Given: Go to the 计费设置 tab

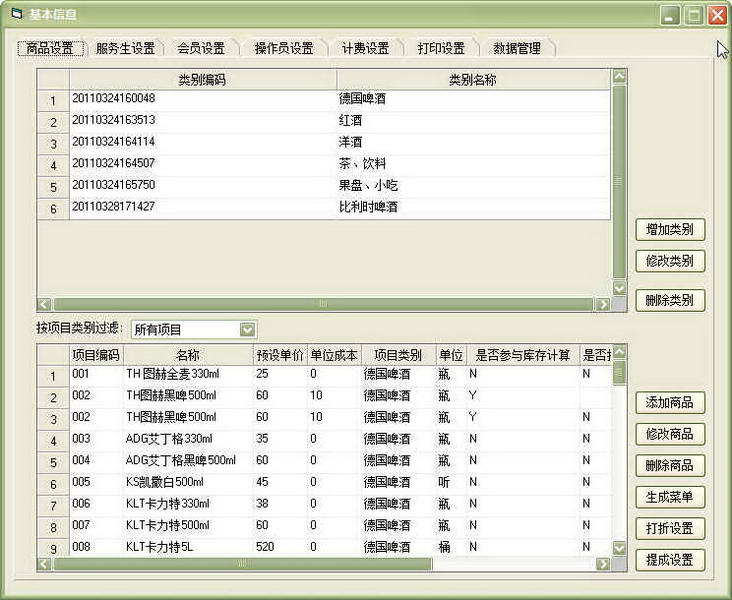Looking at the screenshot, I should pos(365,48).
